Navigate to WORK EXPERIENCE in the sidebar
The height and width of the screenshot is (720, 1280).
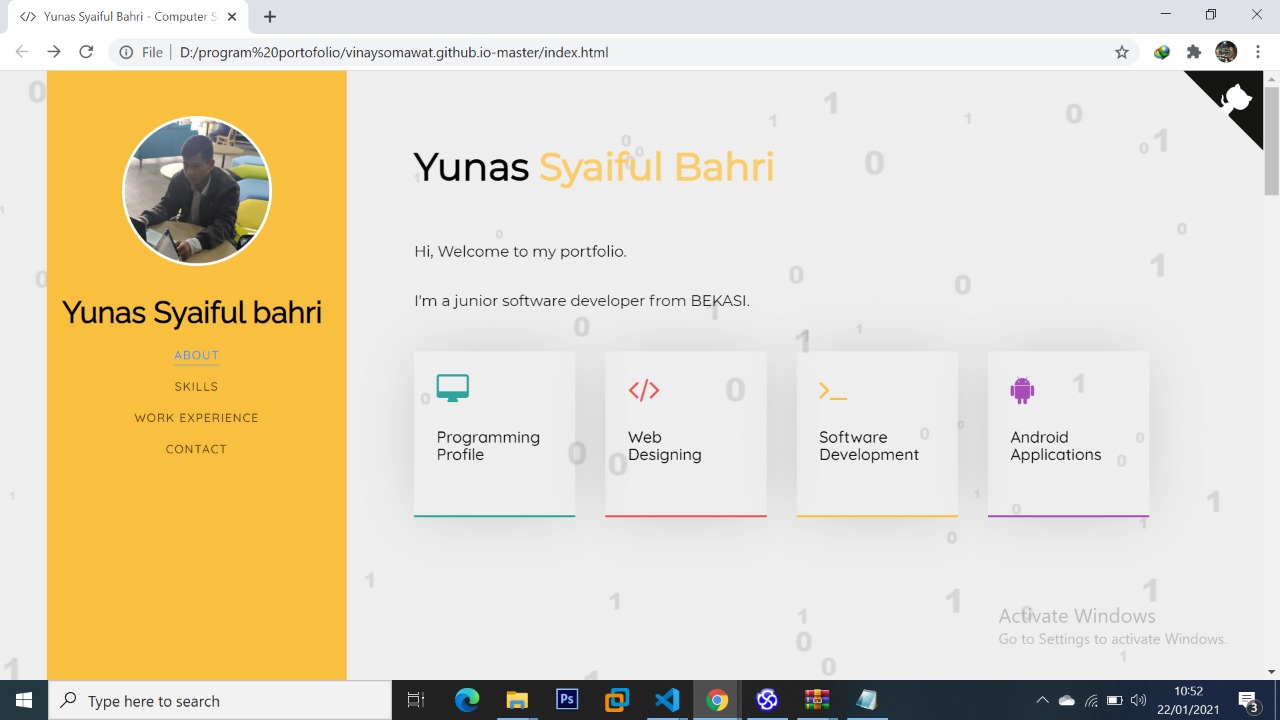pos(196,418)
